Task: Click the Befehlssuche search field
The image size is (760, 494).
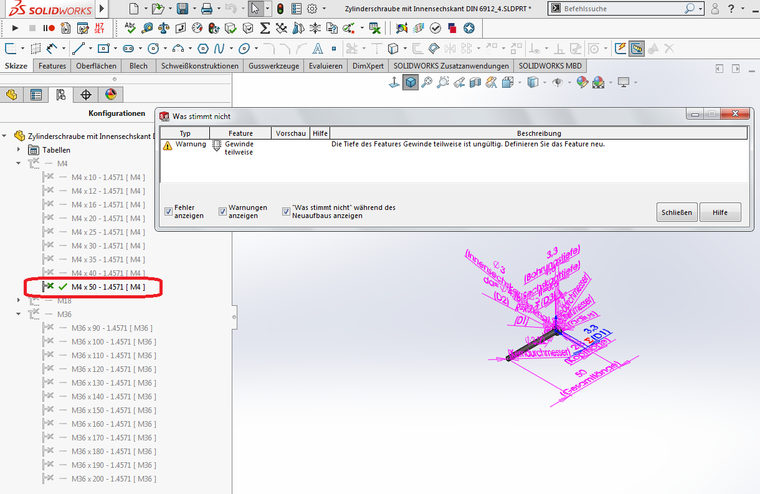Action: (622, 9)
